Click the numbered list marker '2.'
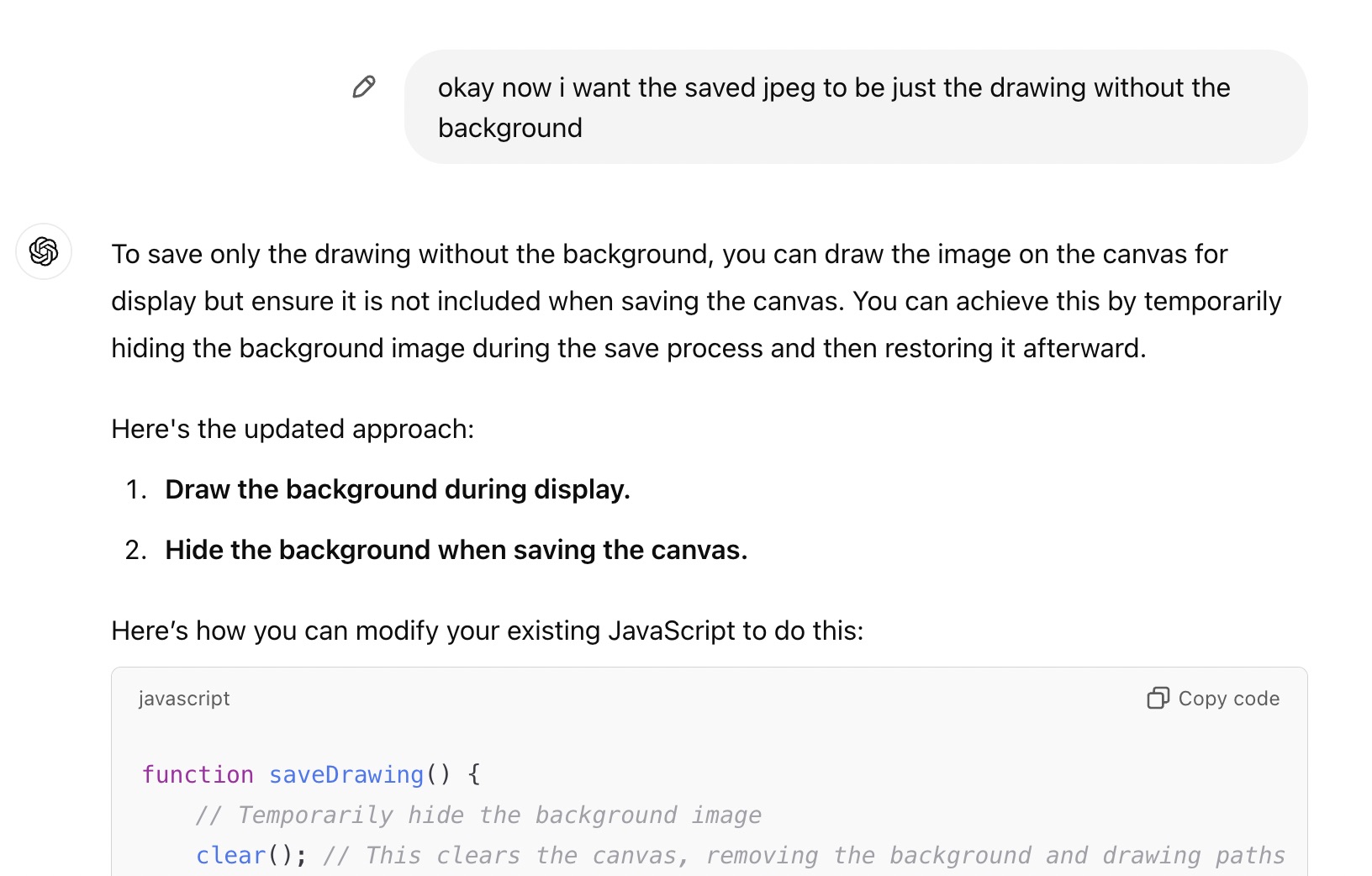1372x876 pixels. pos(136,550)
